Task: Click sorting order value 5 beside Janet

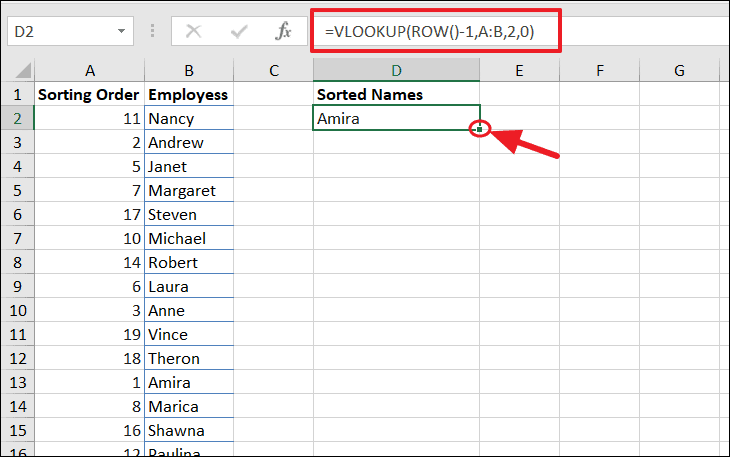Action: click(x=89, y=167)
